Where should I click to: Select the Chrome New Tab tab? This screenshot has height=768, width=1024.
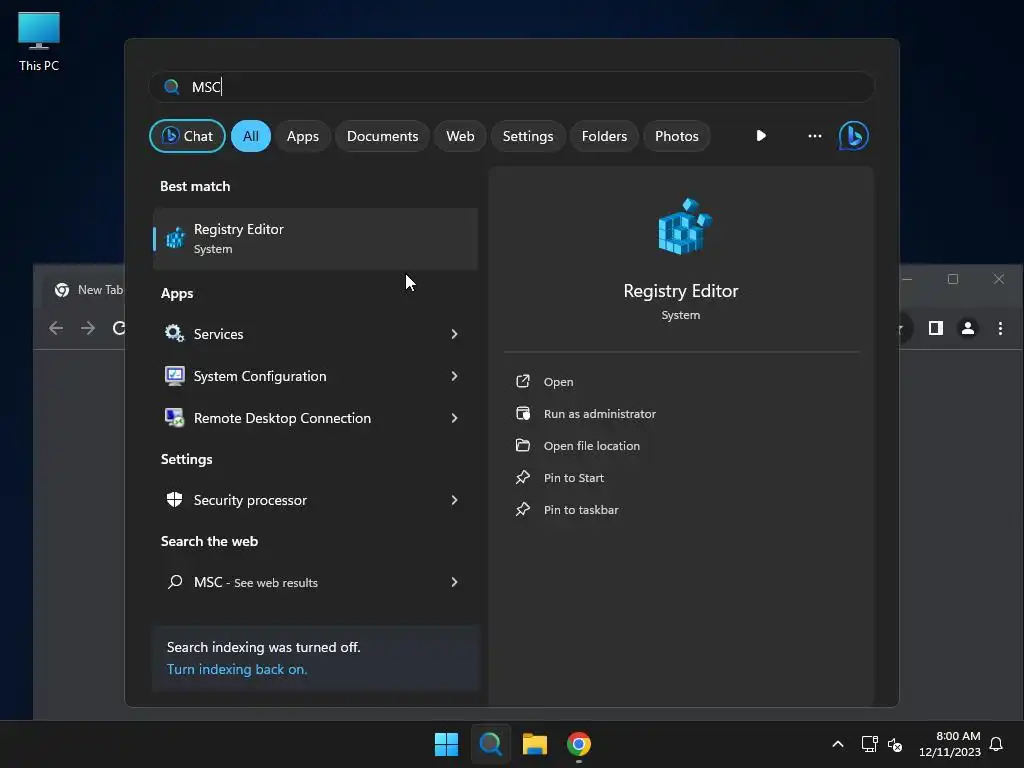tap(85, 290)
